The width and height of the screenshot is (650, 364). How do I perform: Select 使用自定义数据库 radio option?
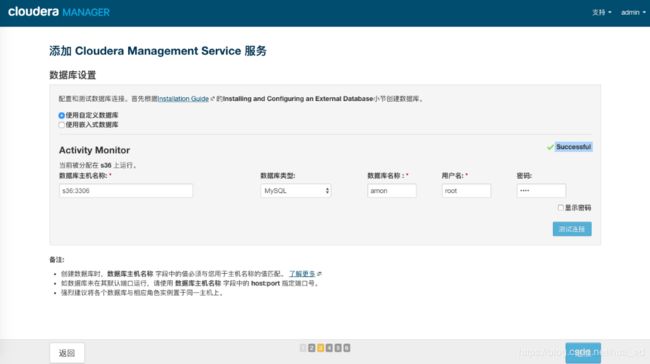point(61,115)
